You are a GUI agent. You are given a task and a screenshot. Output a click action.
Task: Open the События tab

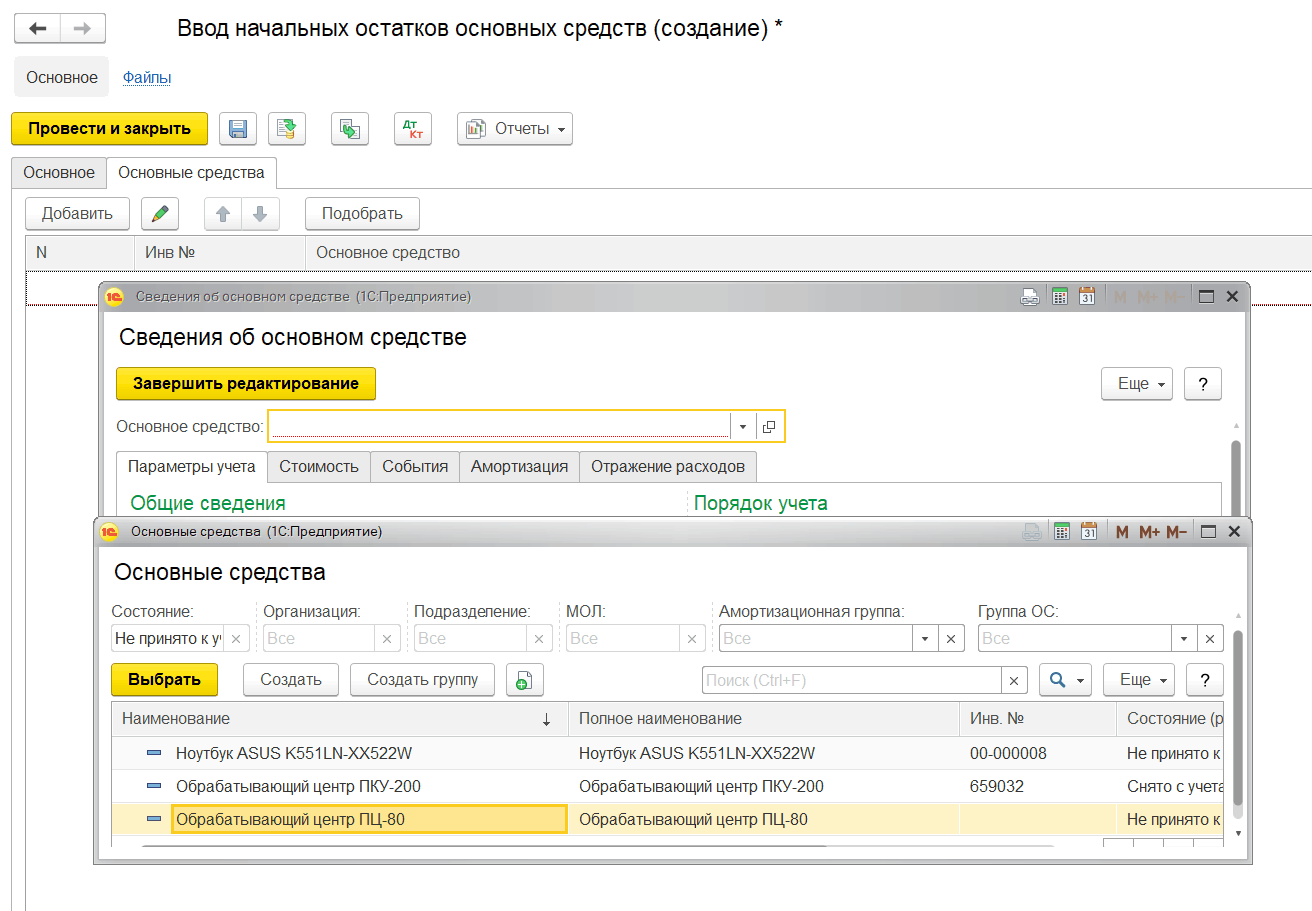tap(415, 466)
